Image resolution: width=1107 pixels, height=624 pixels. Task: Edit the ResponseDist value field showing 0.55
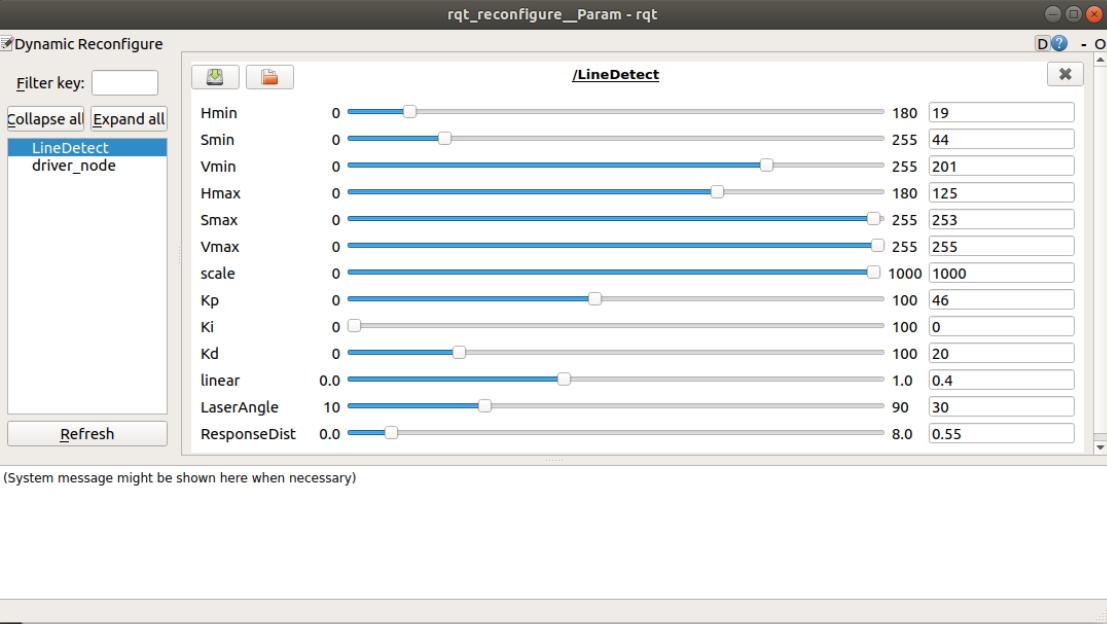click(x=1001, y=433)
